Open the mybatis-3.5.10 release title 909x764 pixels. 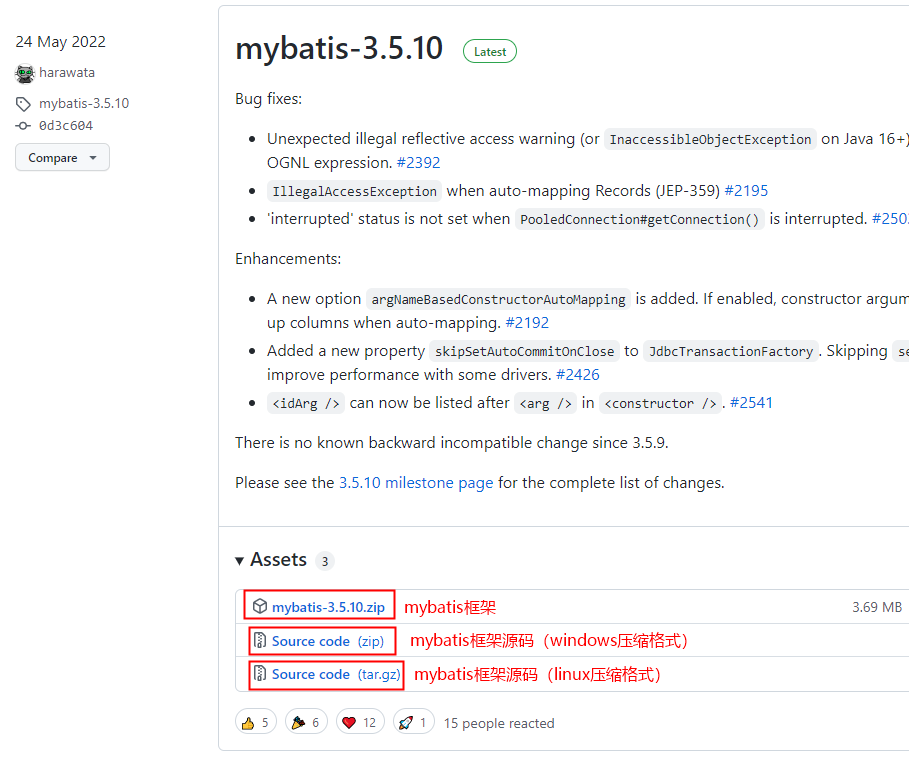point(339,48)
